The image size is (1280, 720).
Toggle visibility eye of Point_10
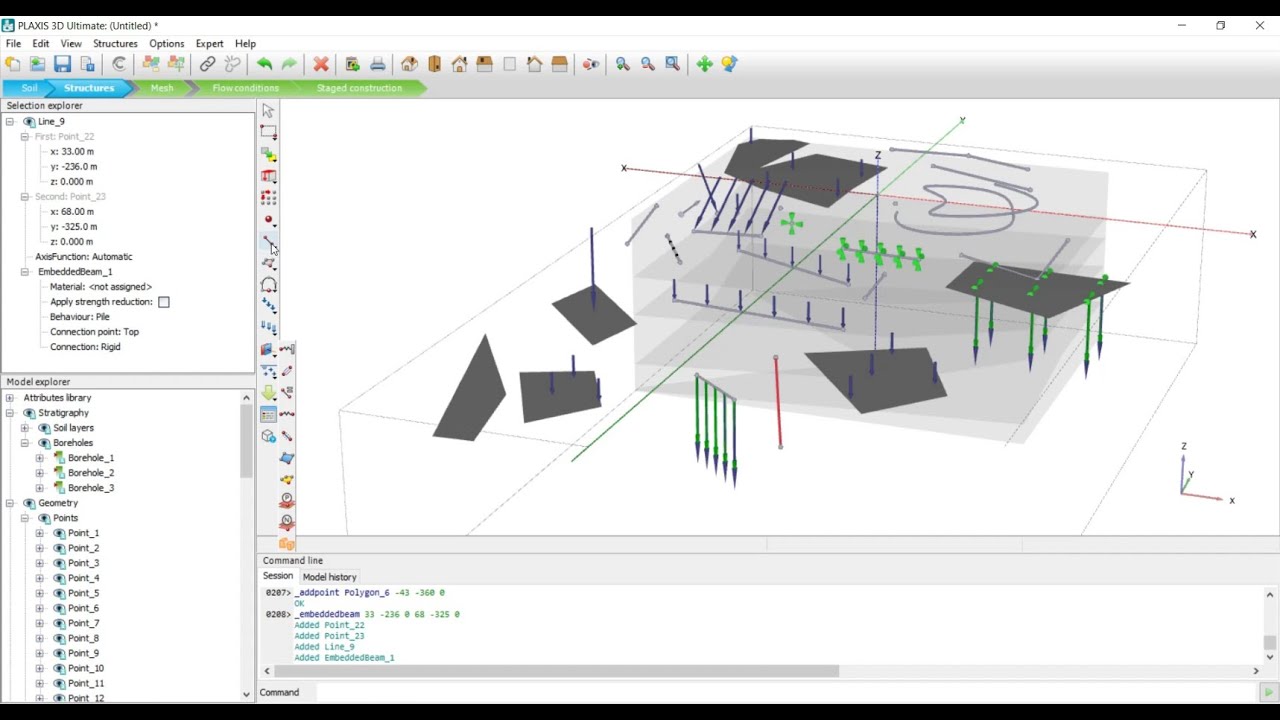click(59, 668)
